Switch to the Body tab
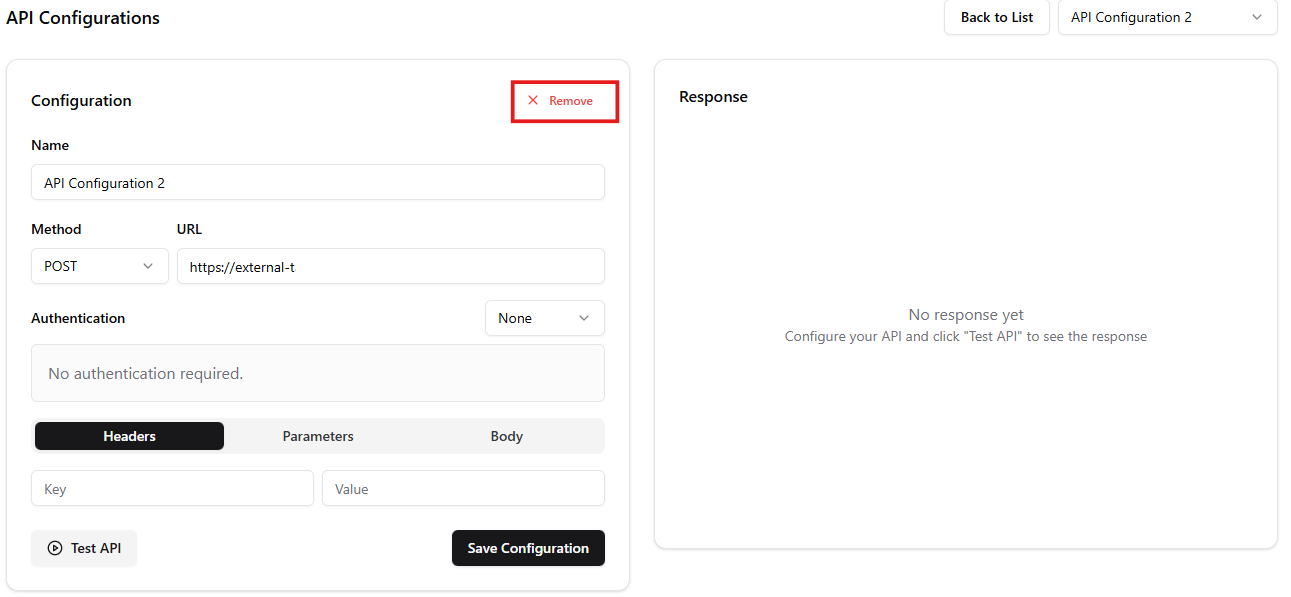1291x597 pixels. click(506, 436)
